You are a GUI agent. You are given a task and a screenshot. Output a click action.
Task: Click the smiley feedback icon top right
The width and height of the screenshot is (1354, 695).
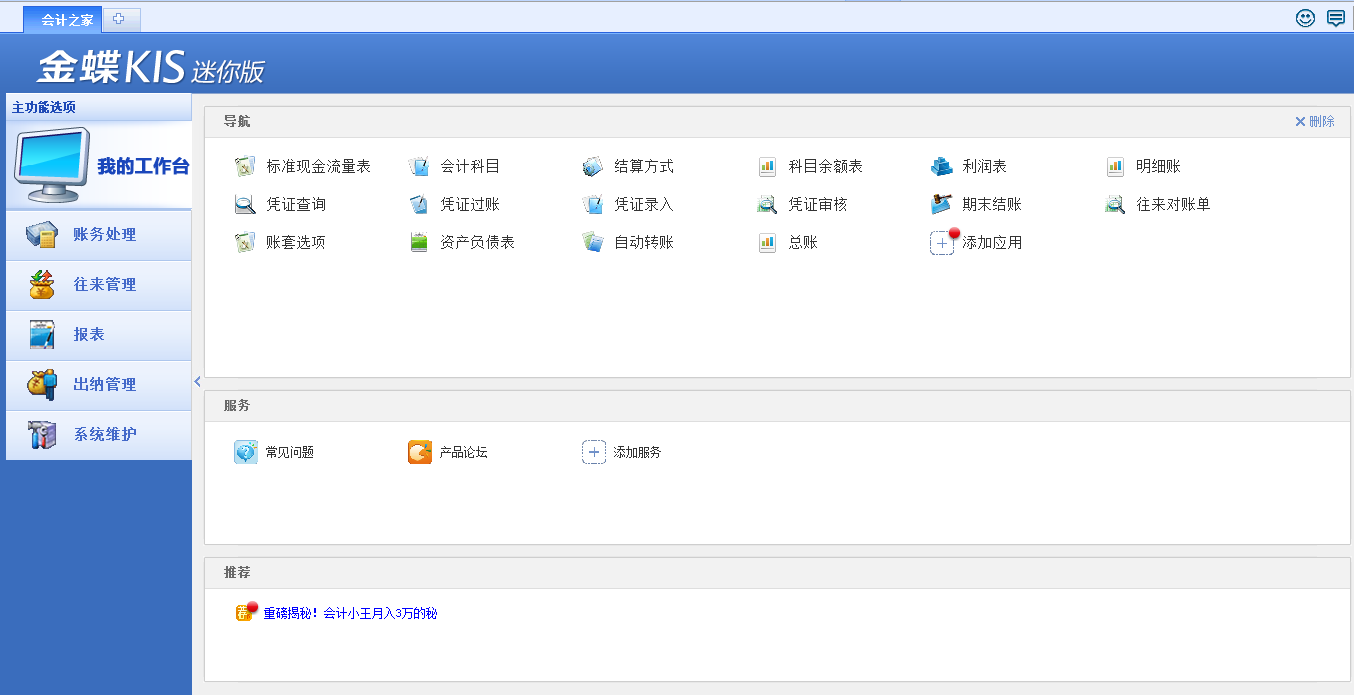click(x=1305, y=18)
